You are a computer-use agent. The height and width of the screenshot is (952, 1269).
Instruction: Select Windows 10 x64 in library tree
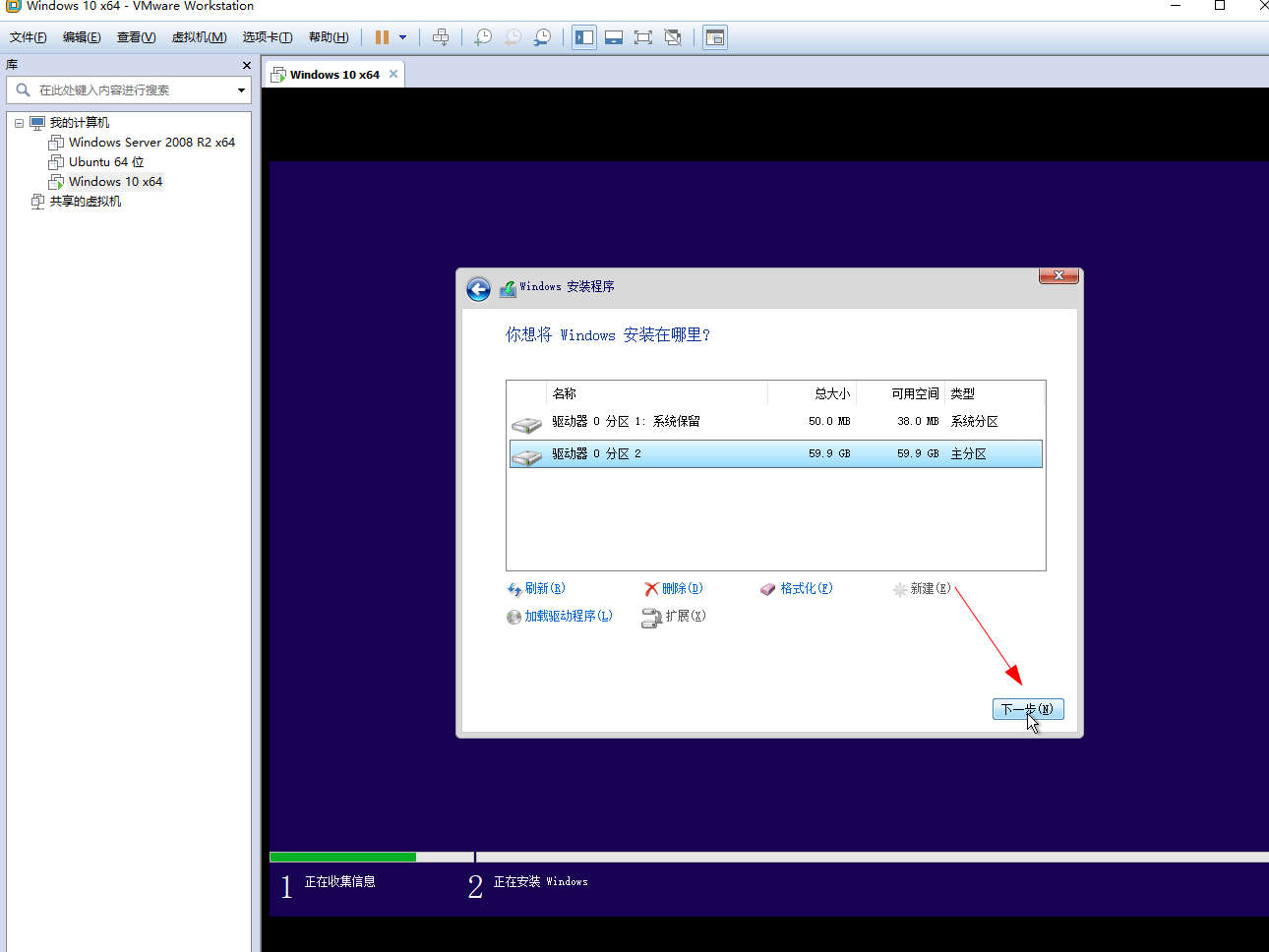pos(115,182)
